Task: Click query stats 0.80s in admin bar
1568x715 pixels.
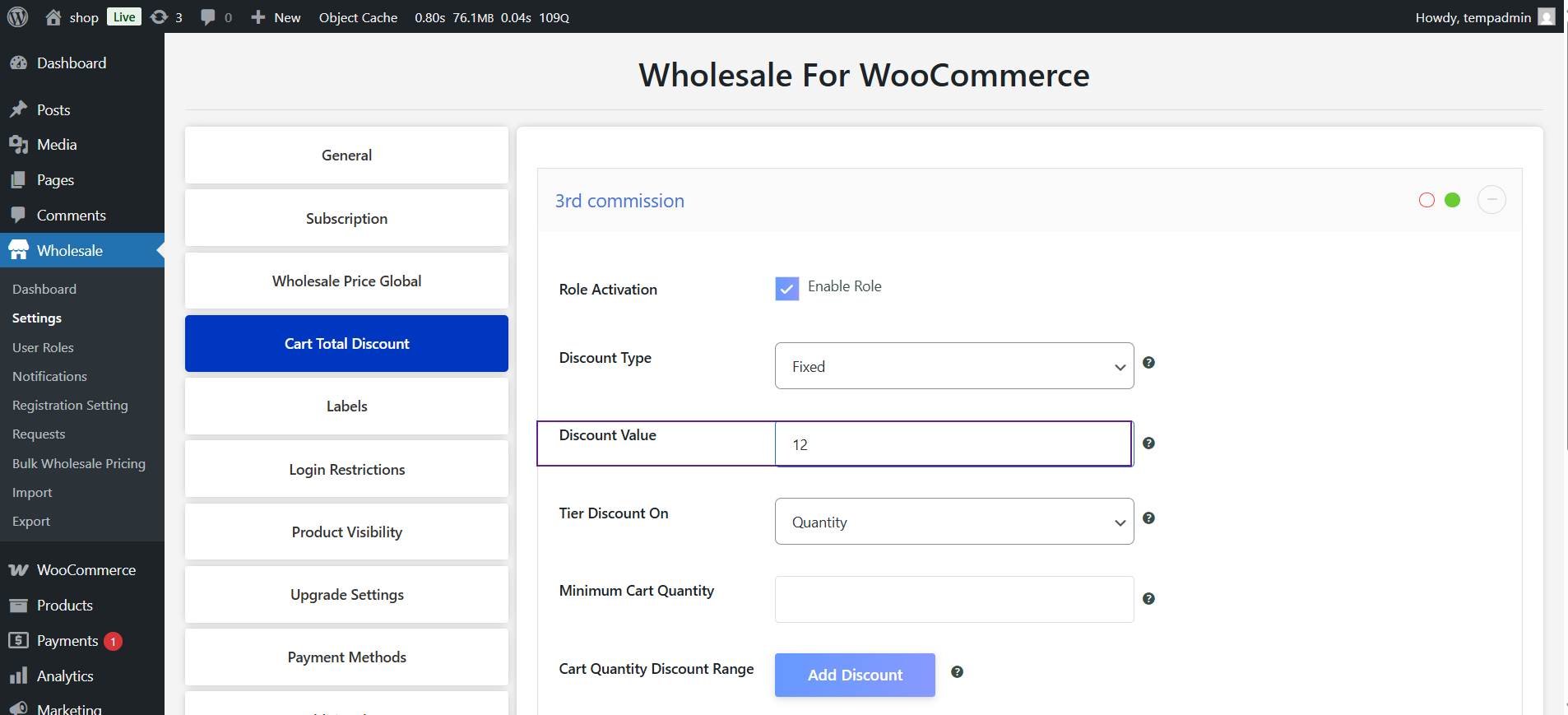Action: (430, 17)
